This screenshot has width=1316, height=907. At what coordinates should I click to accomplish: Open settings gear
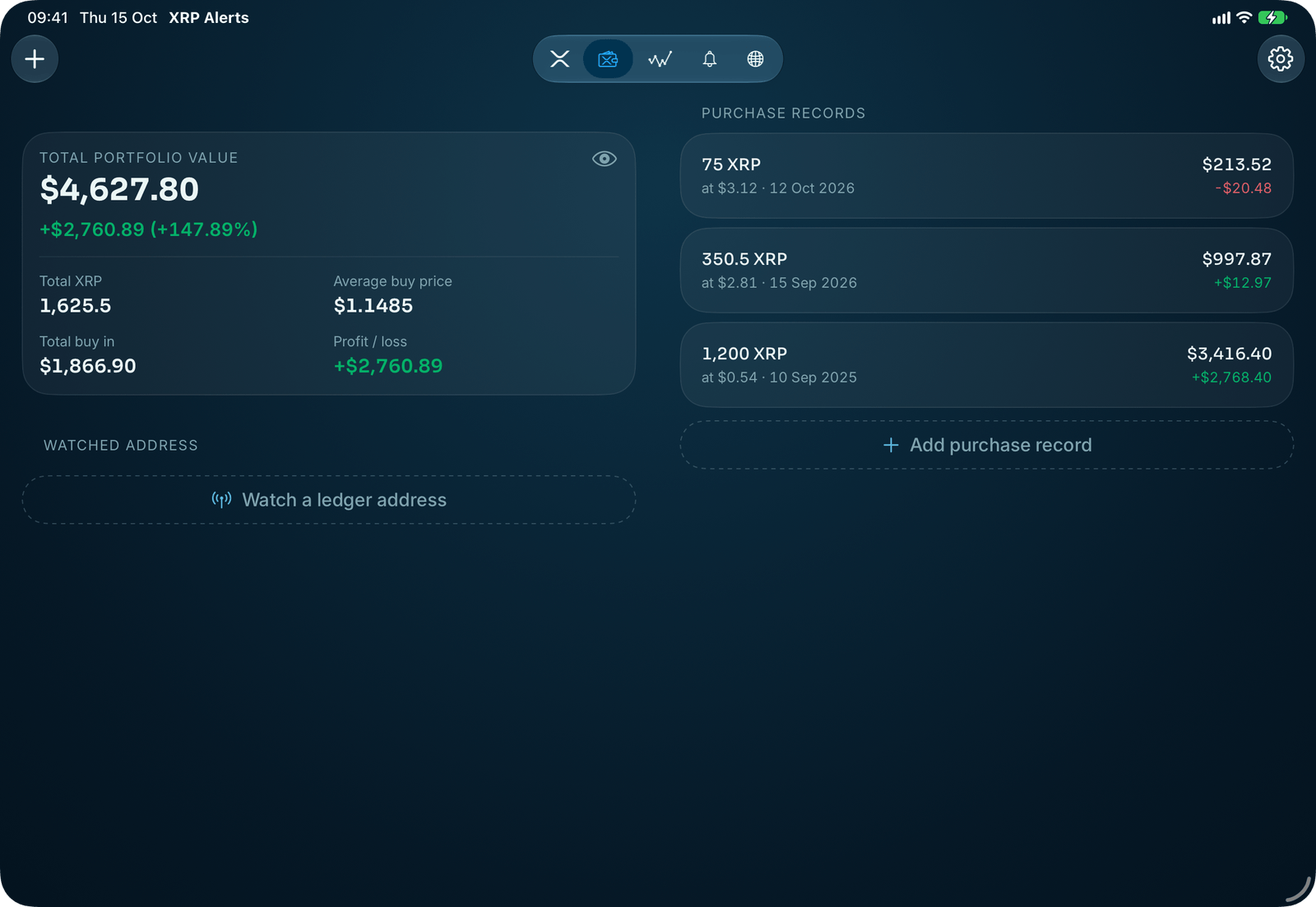[x=1281, y=59]
